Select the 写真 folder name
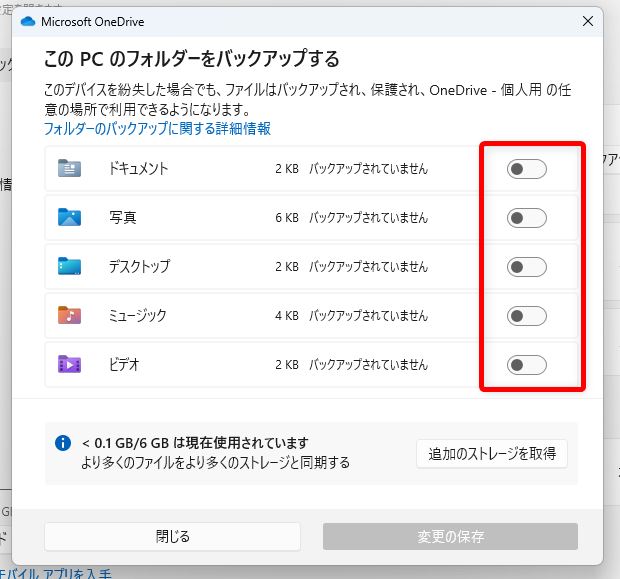Screen dimensions: 620x579 coord(123,218)
